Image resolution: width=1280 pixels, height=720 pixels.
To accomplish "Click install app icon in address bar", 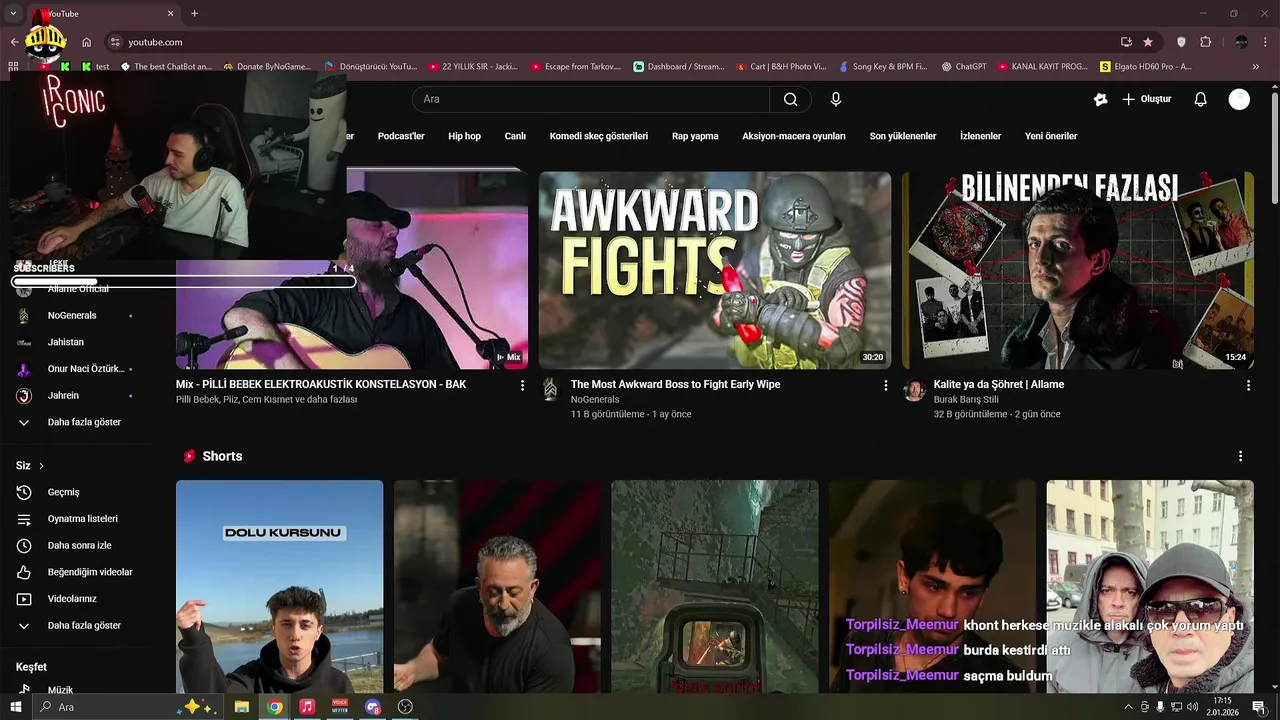I will (x=1126, y=42).
